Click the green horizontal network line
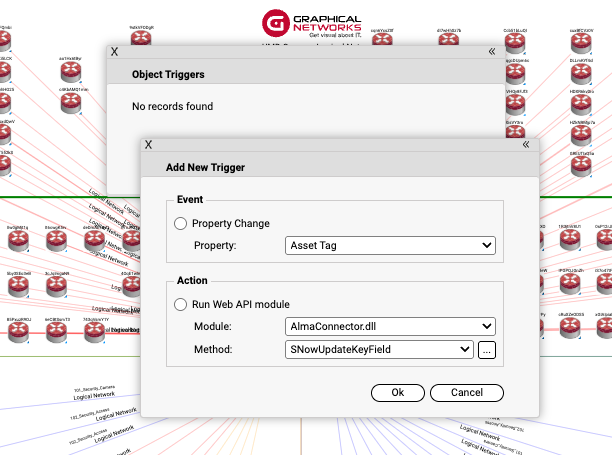This screenshot has height=455, width=612. (60, 198)
